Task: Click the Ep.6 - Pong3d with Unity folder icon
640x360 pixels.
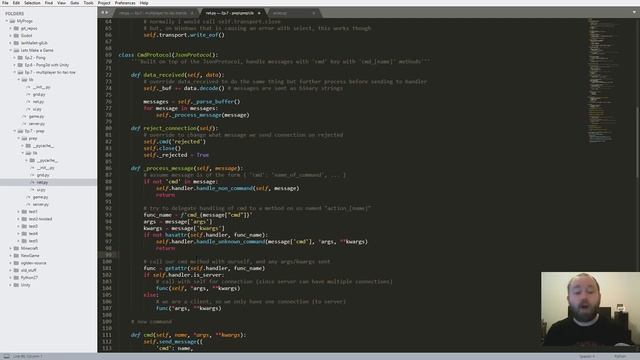Action: pos(20,65)
